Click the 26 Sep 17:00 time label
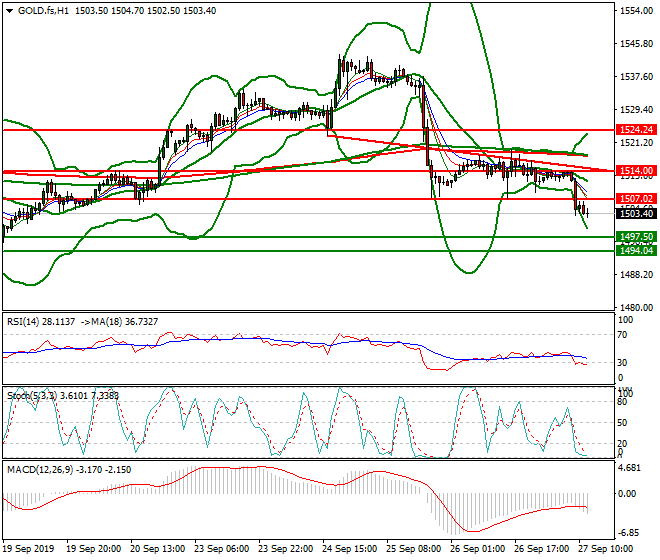This screenshot has width=660, height=560. 541,549
